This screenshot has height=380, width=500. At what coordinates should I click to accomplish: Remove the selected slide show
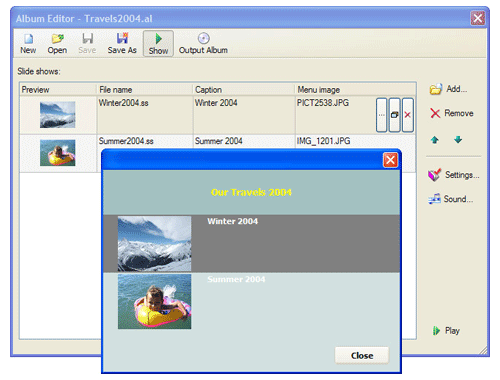[x=452, y=113]
